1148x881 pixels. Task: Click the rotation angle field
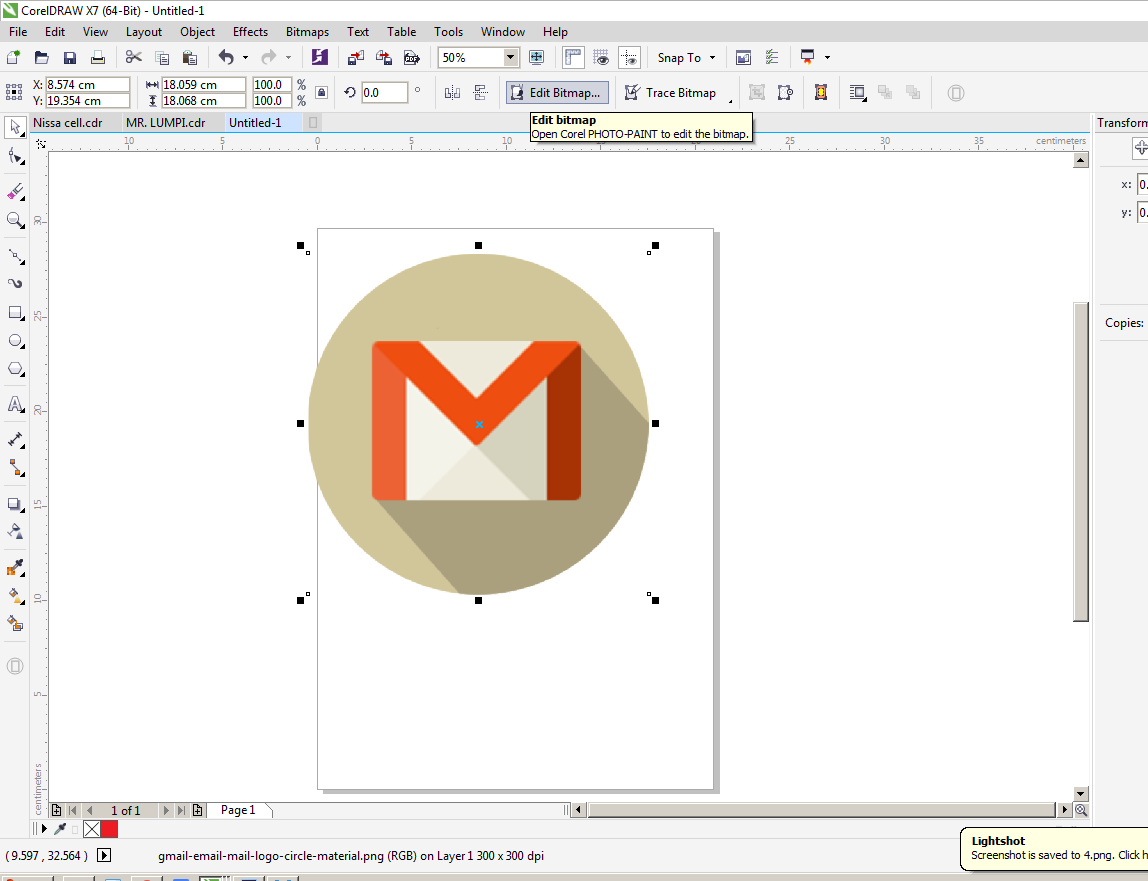384,92
